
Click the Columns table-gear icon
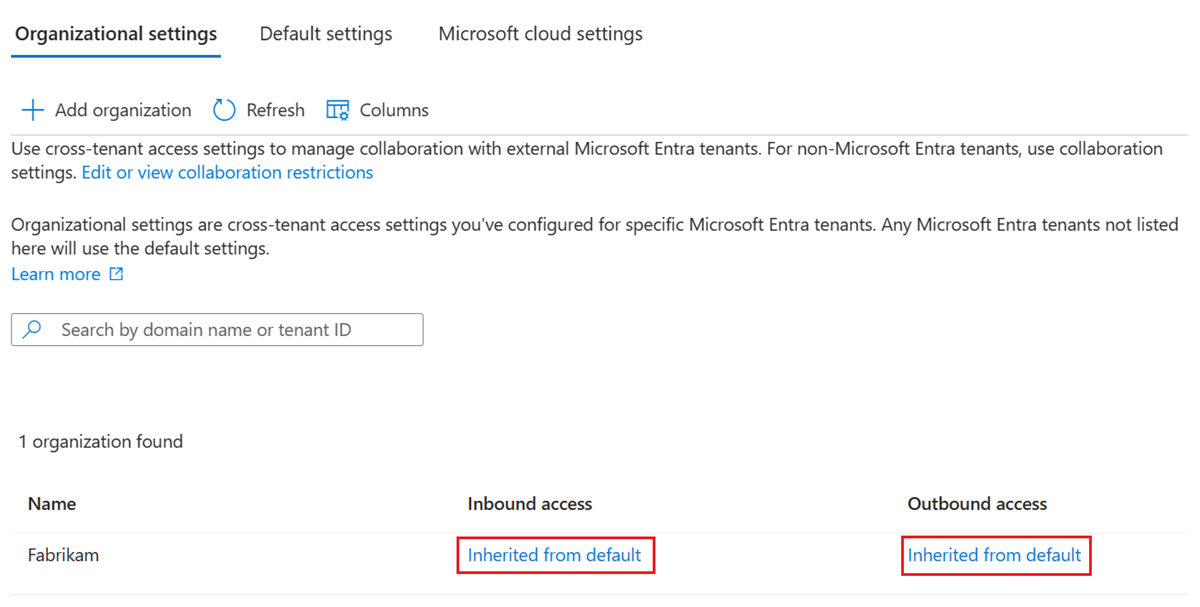pyautogui.click(x=338, y=110)
